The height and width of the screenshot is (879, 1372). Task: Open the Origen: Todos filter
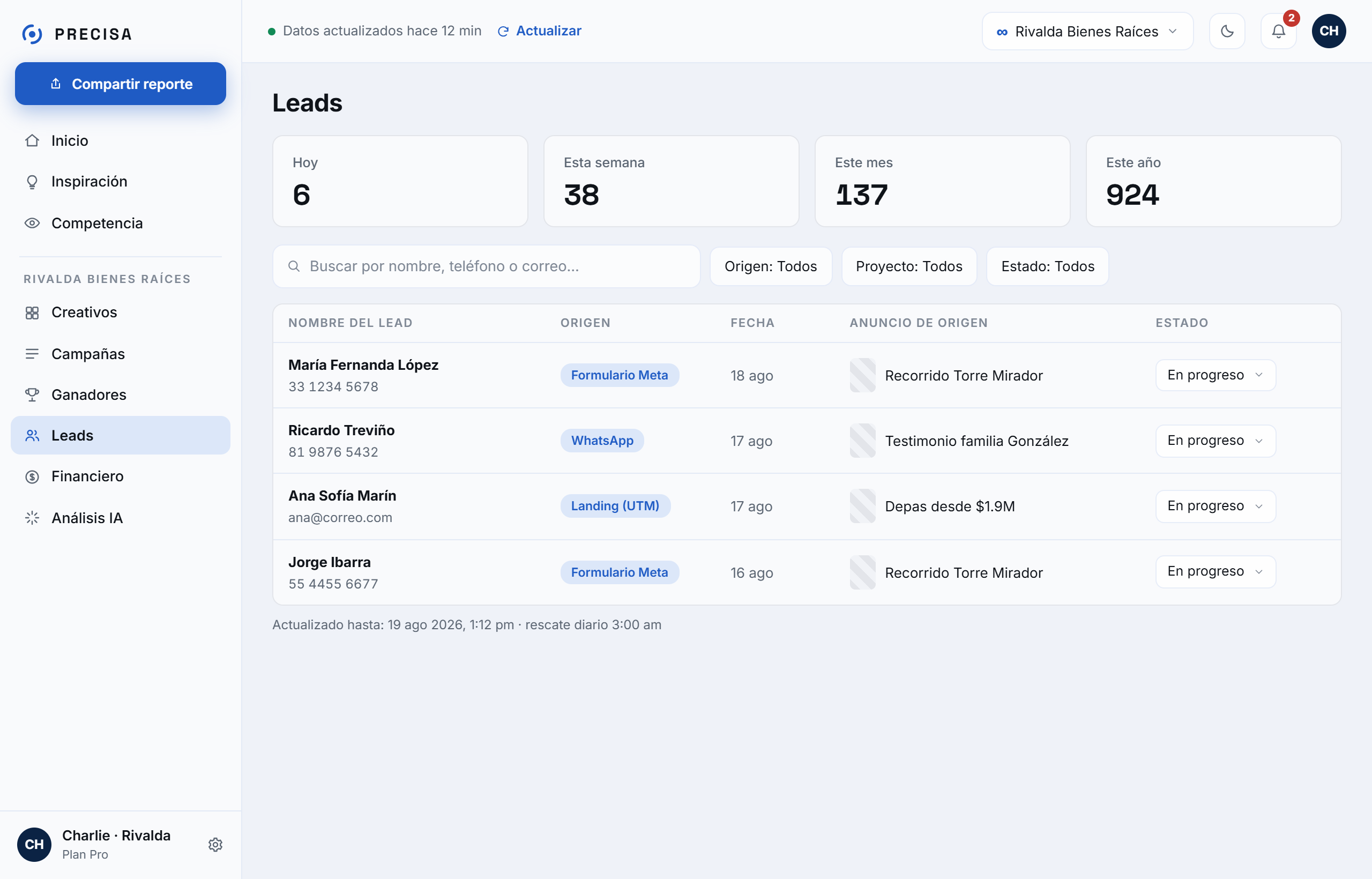[771, 266]
